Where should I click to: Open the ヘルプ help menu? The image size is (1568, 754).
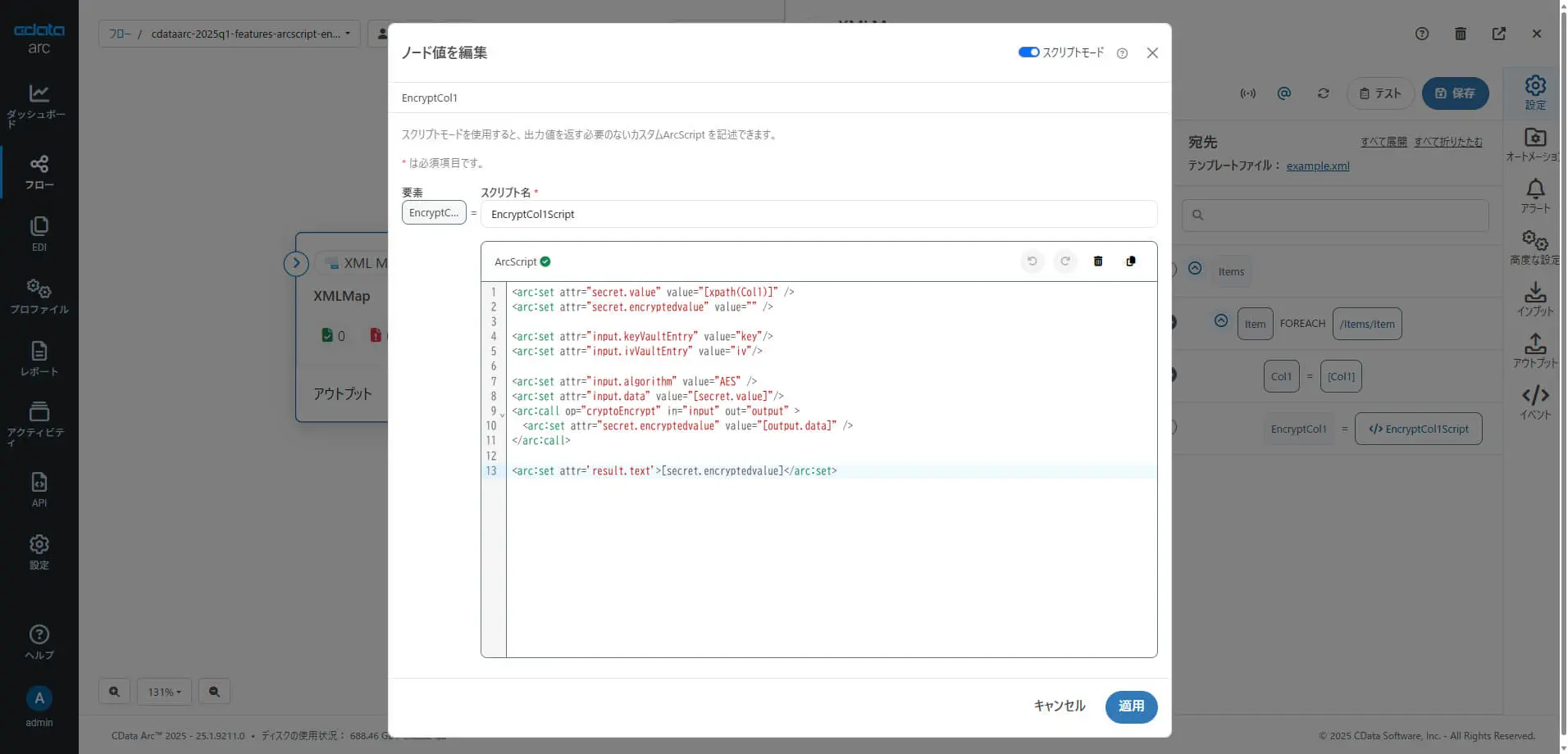pyautogui.click(x=39, y=643)
